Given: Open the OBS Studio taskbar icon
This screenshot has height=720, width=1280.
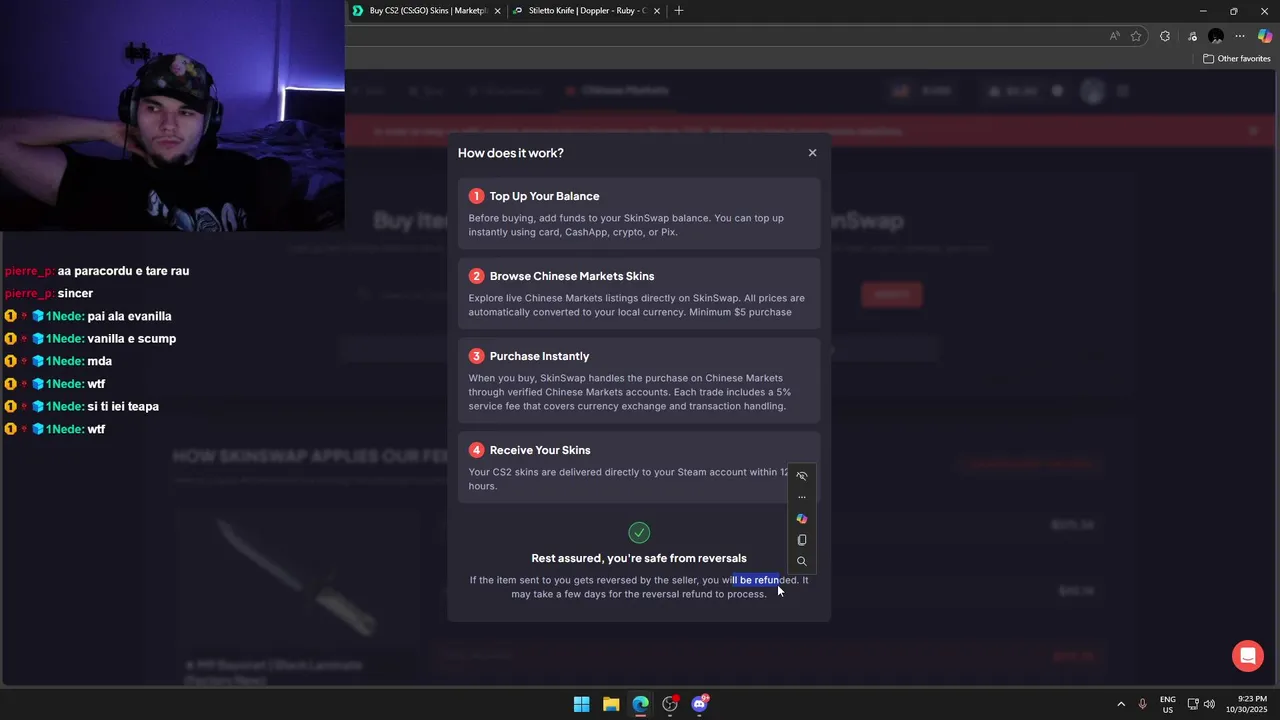Looking at the screenshot, I should pyautogui.click(x=670, y=704).
